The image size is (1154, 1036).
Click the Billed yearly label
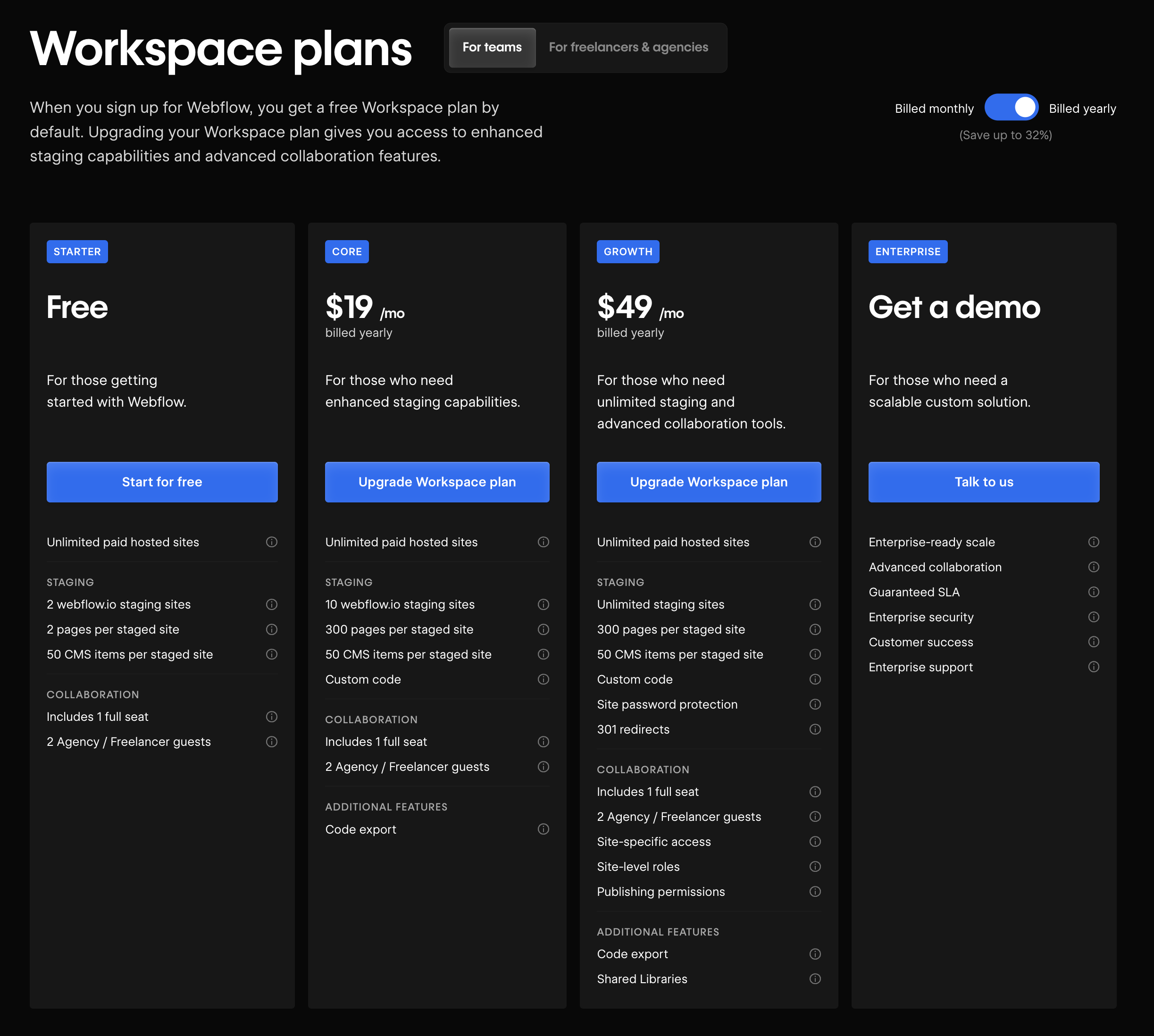1082,108
